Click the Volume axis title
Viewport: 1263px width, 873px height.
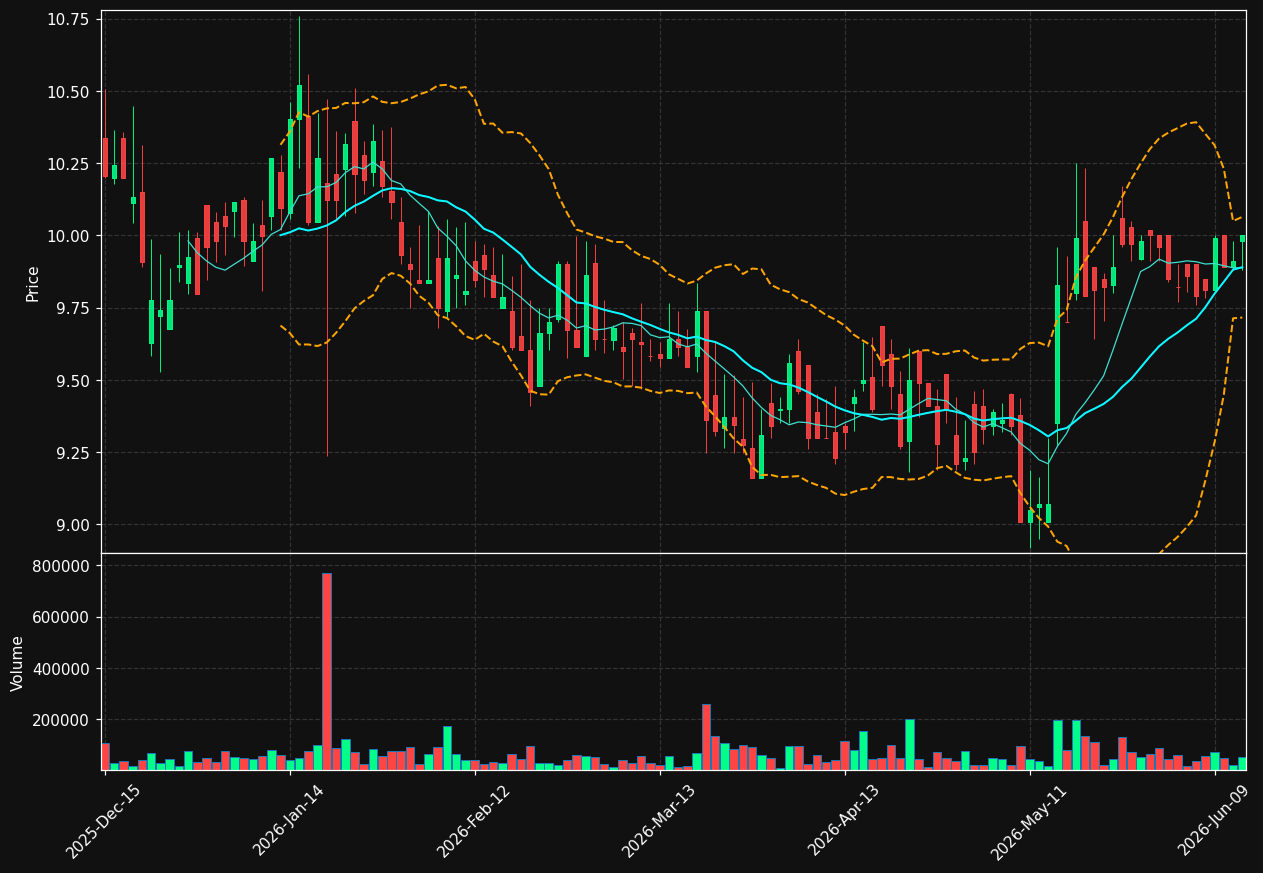(x=18, y=663)
